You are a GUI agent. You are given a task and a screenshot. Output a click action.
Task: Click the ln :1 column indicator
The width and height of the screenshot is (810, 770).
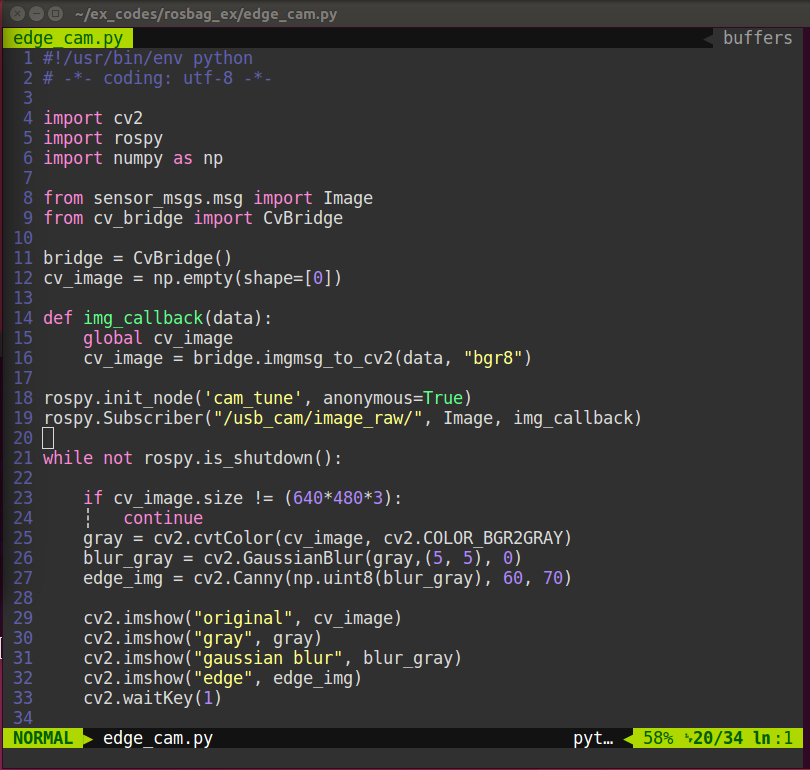pyautogui.click(x=773, y=738)
